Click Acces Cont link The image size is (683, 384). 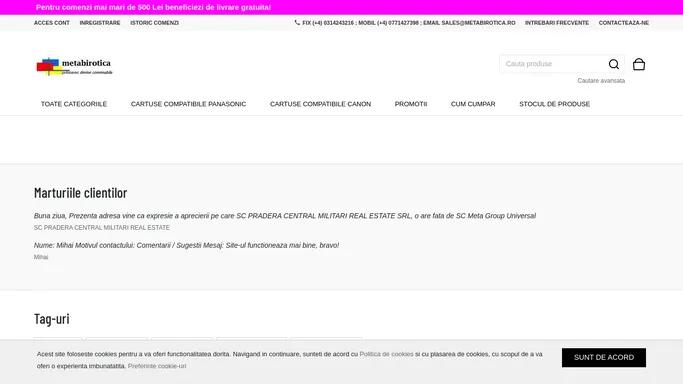(x=52, y=23)
